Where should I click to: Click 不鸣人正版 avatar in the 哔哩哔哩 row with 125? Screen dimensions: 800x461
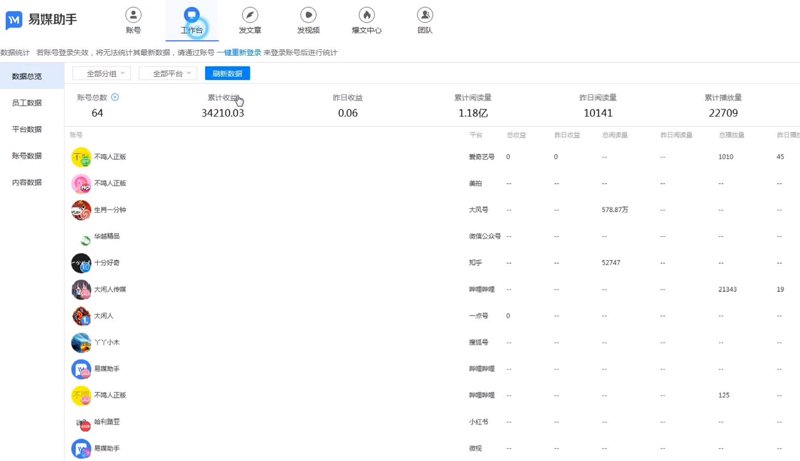pyautogui.click(x=81, y=396)
